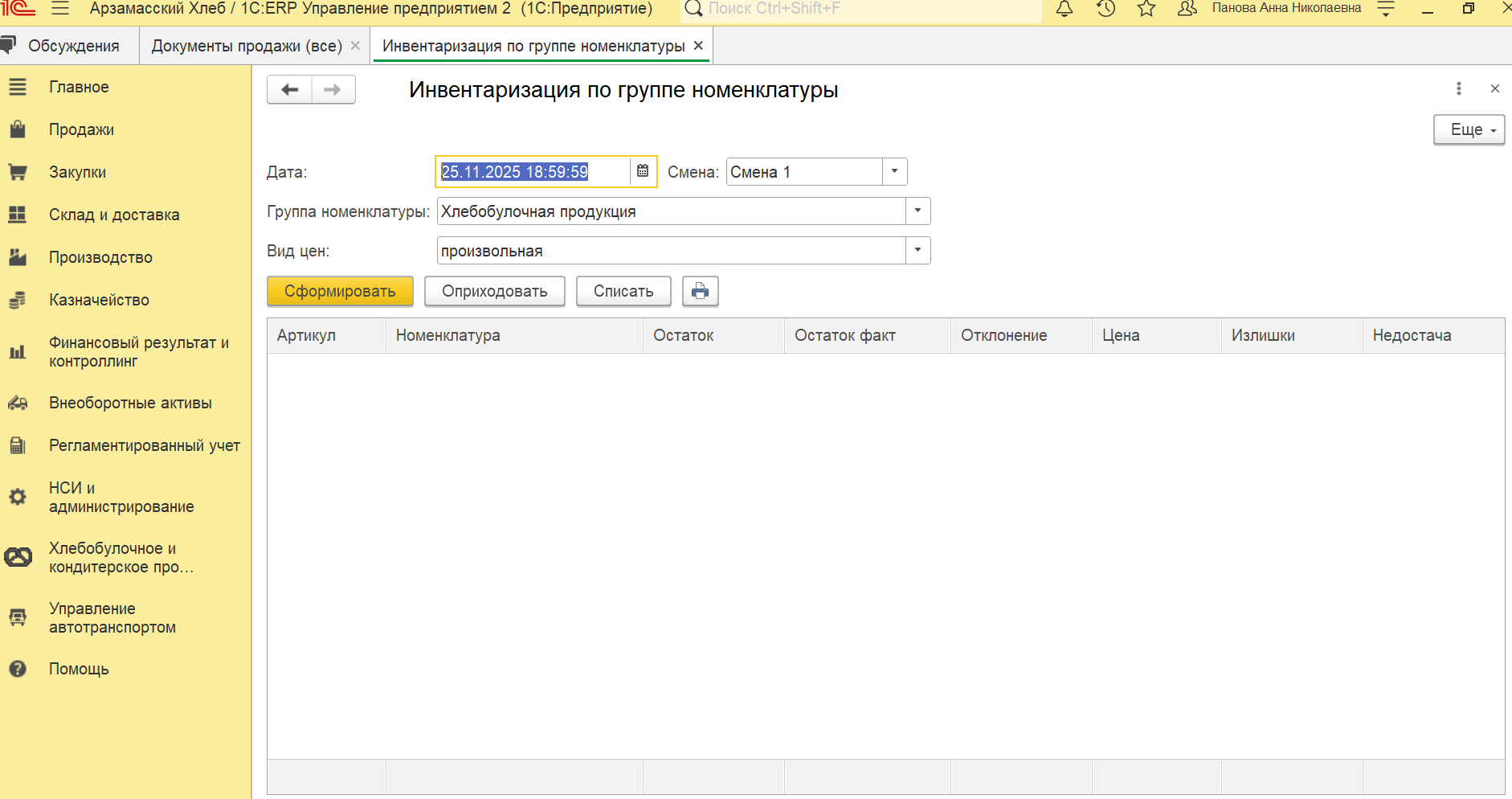The width and height of the screenshot is (1512, 799).
Task: Click the Хлебобулочное pretzel icon
Action: [18, 557]
